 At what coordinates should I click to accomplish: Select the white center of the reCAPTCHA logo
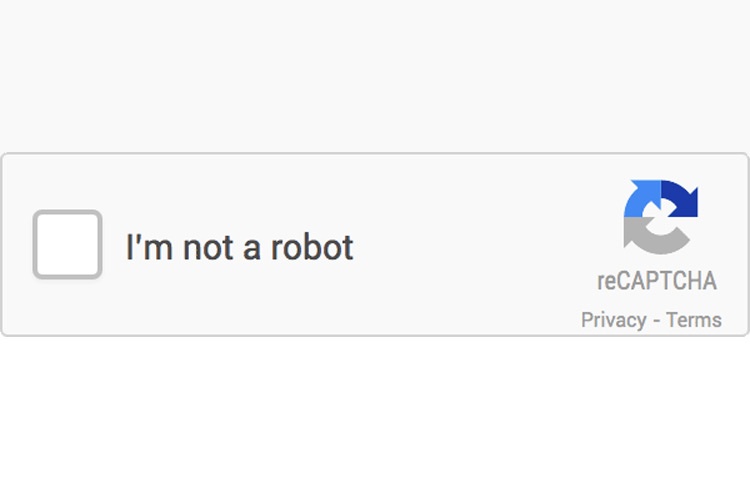click(x=661, y=218)
